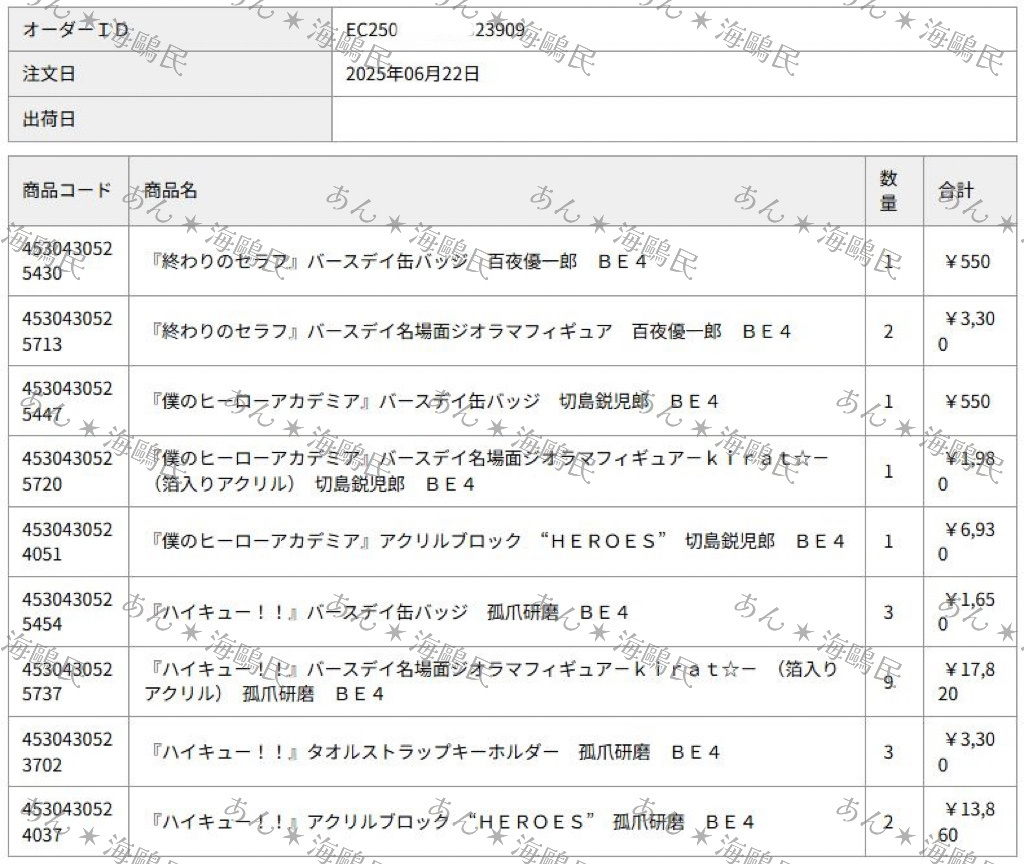Click 『ハイキュー！！』タオルストラップキーホルダー product name
Image resolution: width=1024 pixels, height=864 pixels.
(x=434, y=752)
